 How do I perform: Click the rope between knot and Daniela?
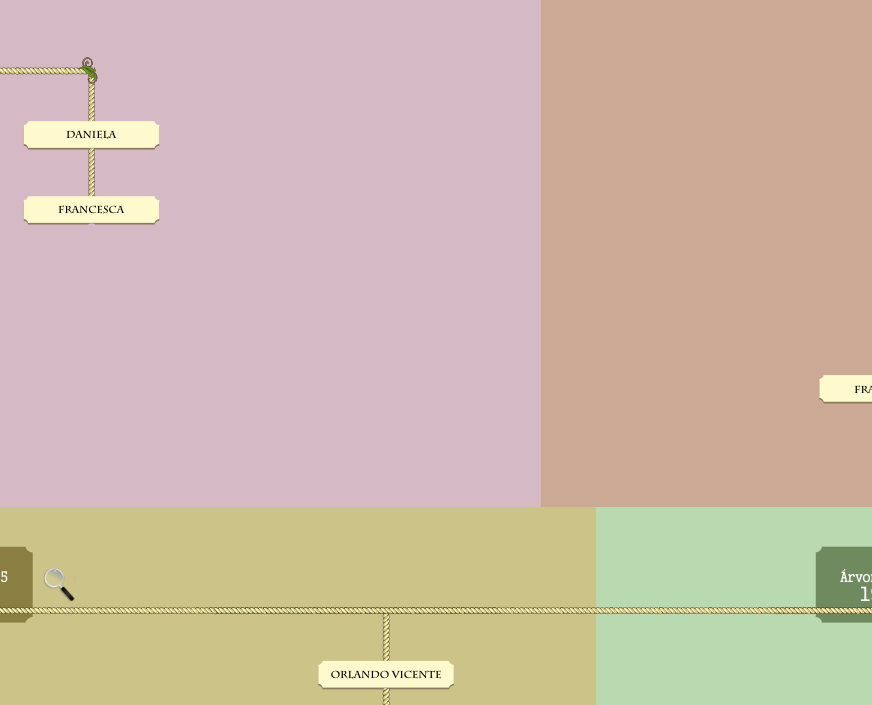tap(91, 102)
